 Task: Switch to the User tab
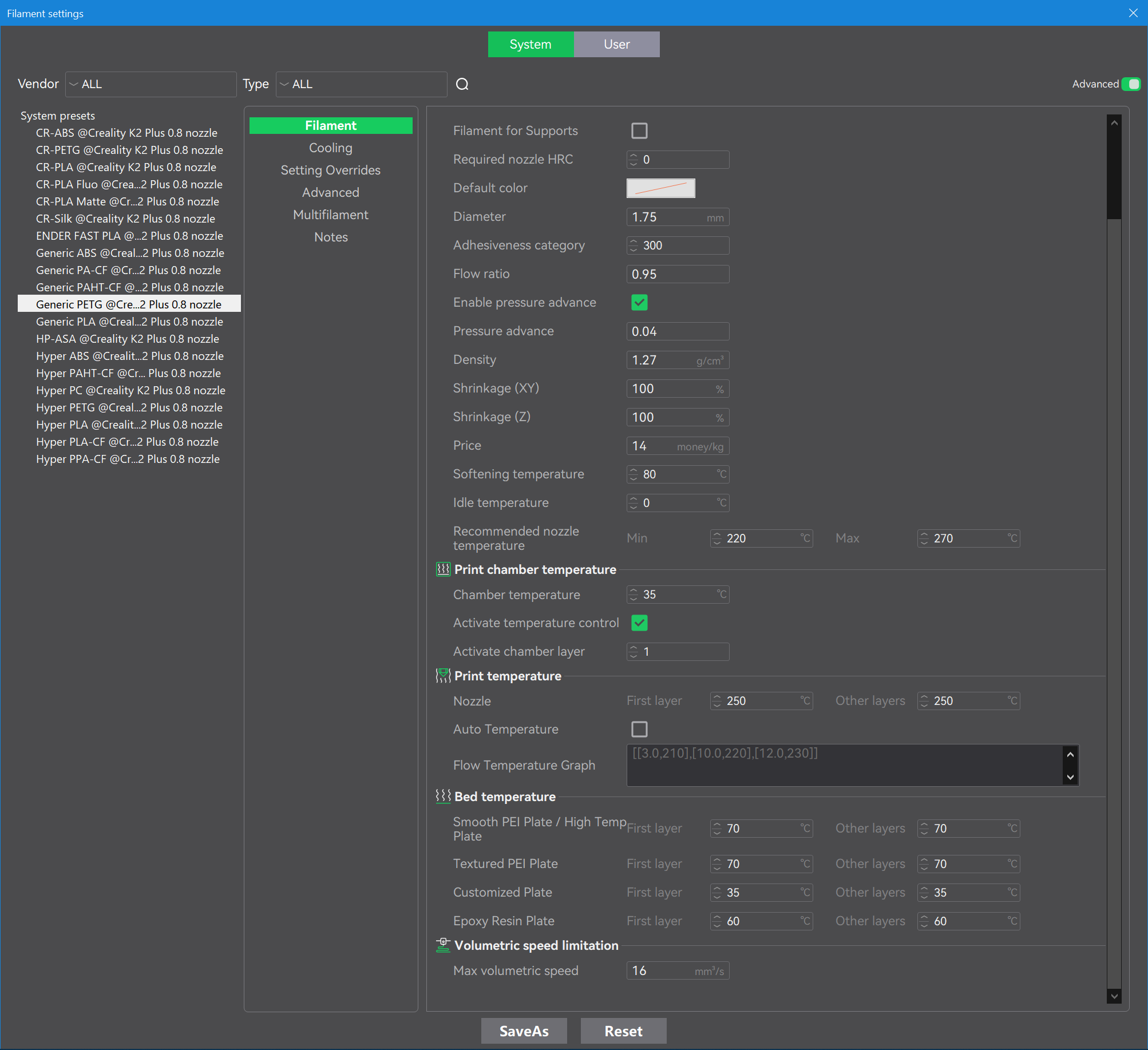coord(616,44)
